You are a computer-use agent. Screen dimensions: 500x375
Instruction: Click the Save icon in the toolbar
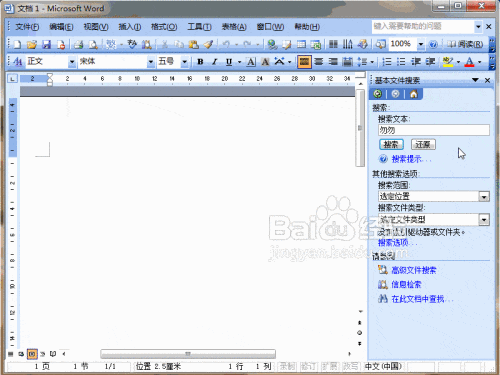[46, 44]
